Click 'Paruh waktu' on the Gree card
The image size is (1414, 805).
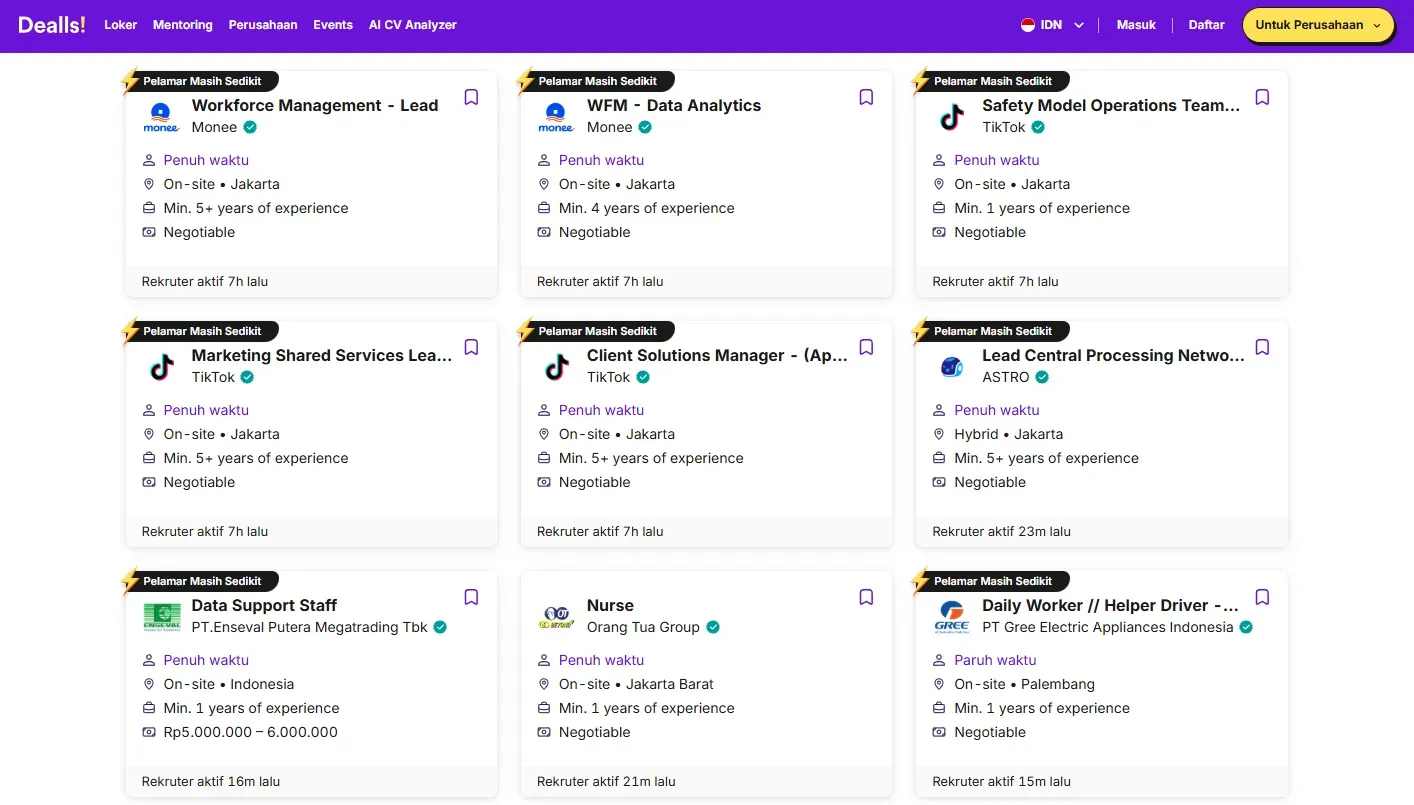tap(995, 660)
